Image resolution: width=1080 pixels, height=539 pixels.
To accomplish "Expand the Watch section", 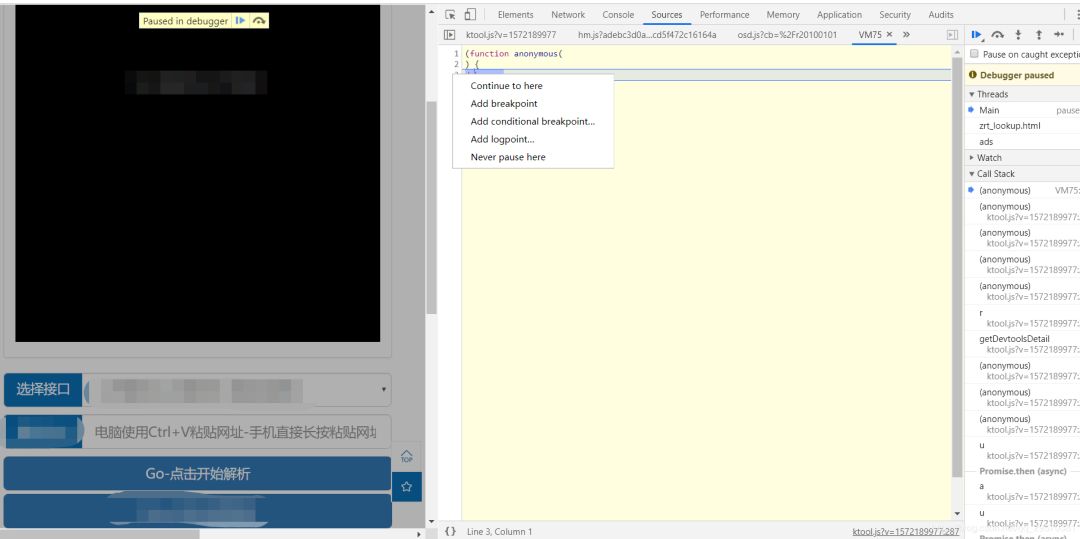I will click(988, 158).
